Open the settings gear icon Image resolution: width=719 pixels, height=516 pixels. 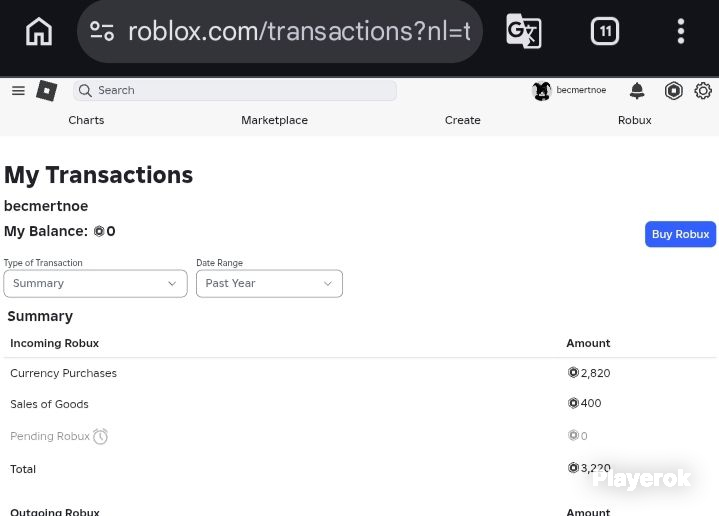703,90
